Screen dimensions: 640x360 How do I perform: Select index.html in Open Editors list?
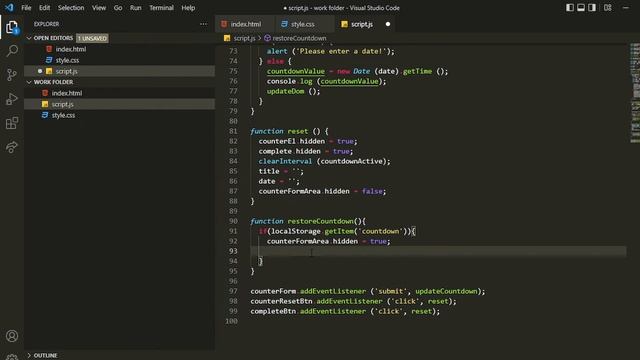[119, 49]
